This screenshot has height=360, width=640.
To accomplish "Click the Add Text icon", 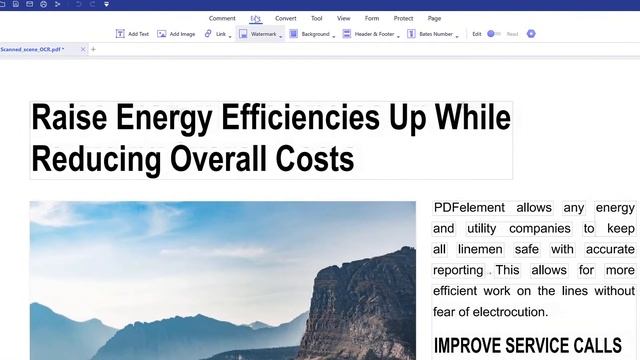I will coord(120,34).
